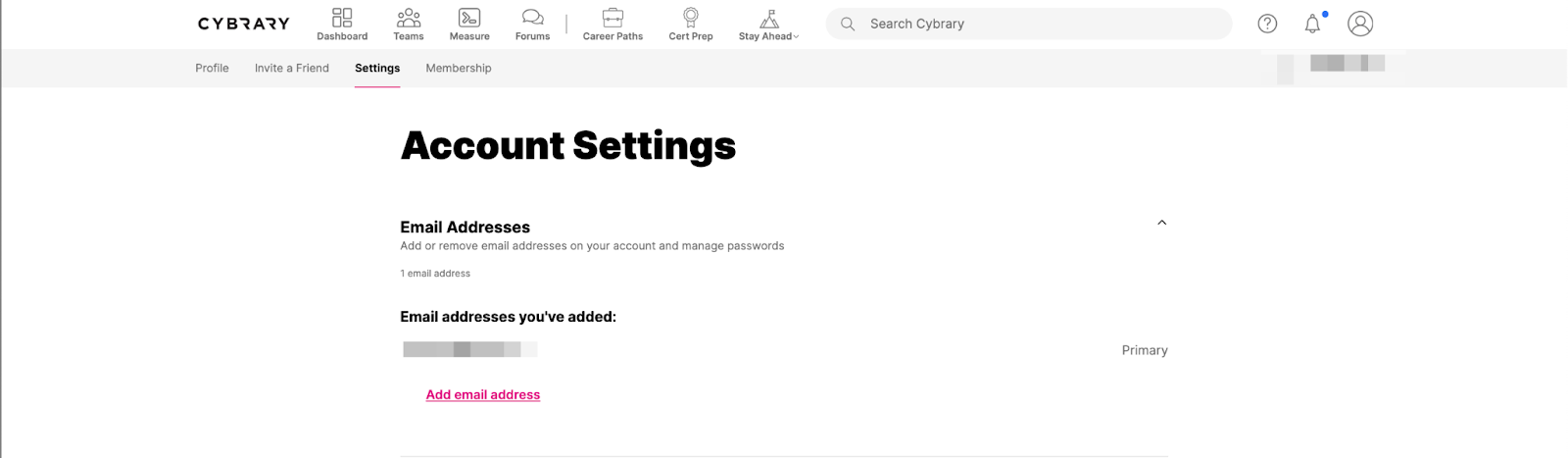1568x458 pixels.
Task: Click the "1 email address" text
Action: 435,274
